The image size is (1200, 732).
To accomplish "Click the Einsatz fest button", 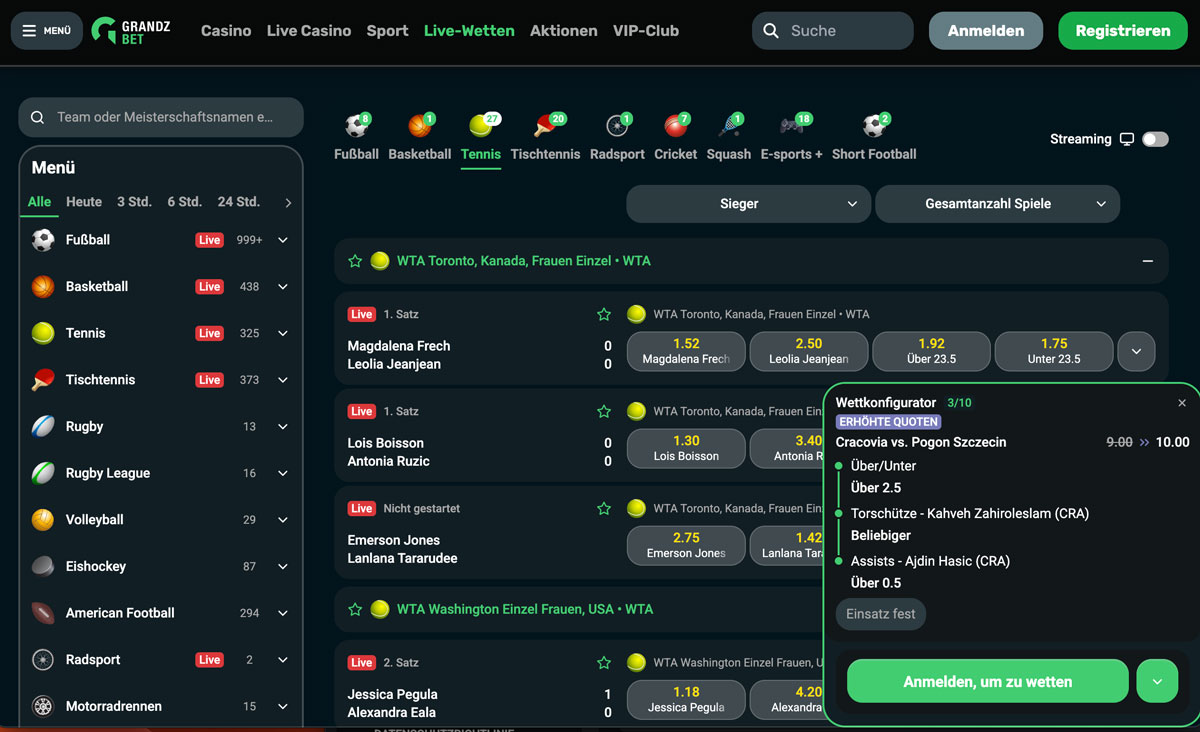I will (881, 614).
